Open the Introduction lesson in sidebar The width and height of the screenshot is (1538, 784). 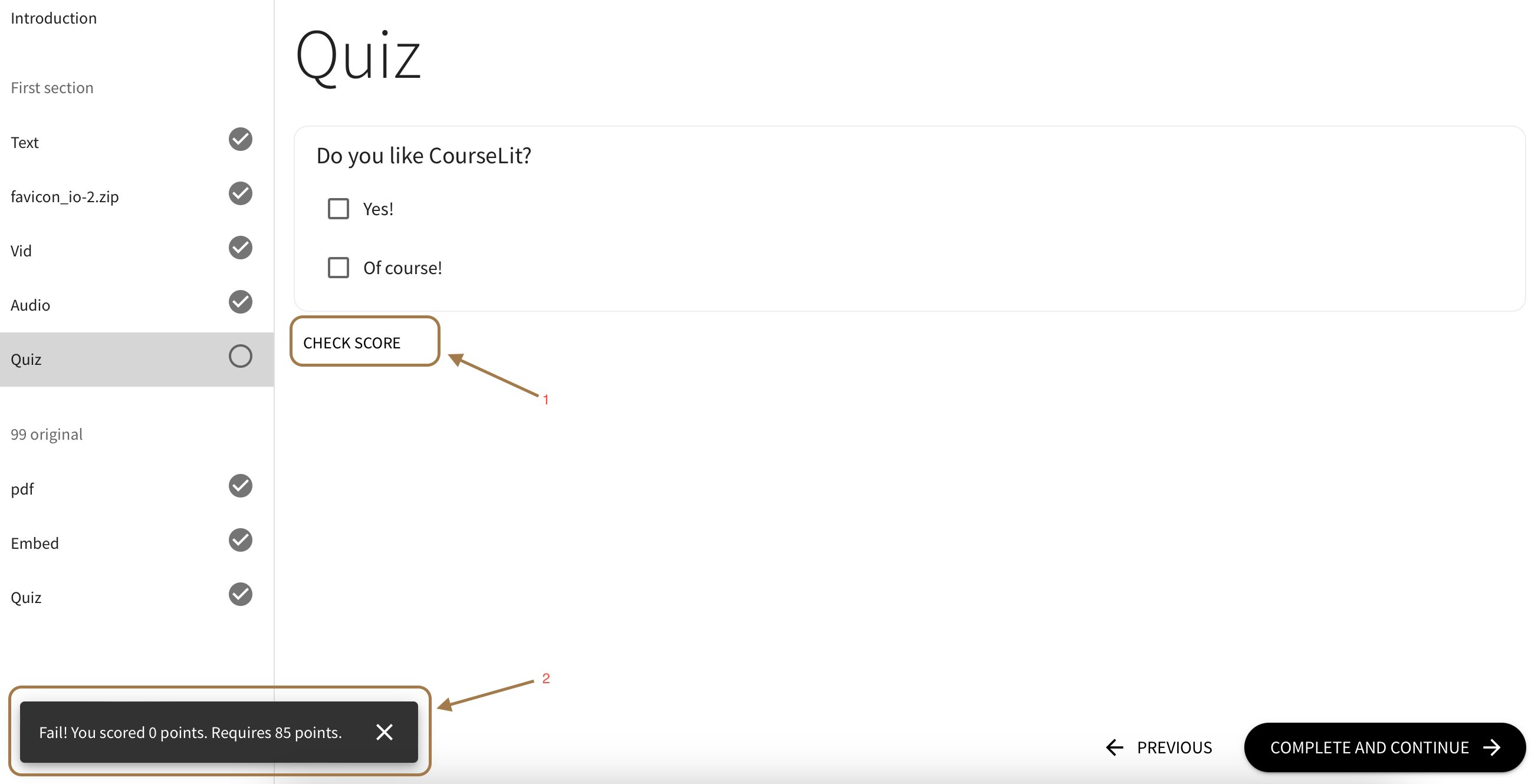pyautogui.click(x=54, y=18)
